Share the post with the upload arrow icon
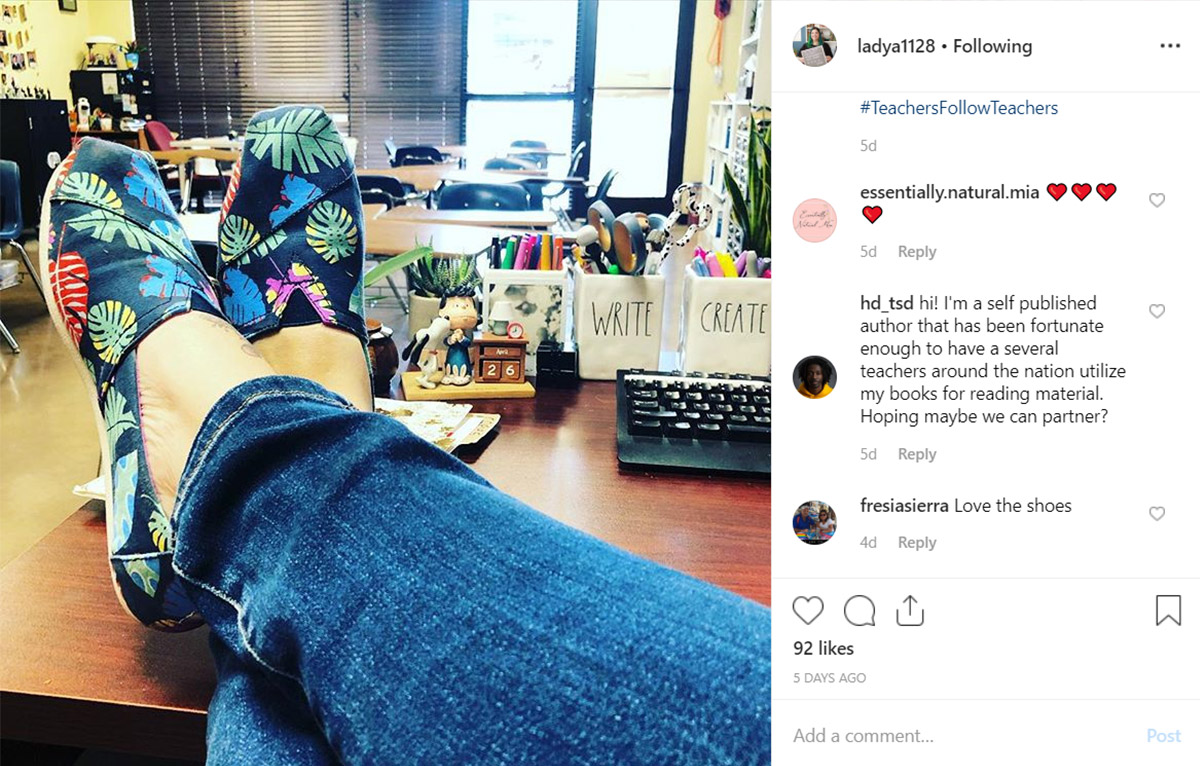Viewport: 1200px width, 766px height. coord(910,610)
